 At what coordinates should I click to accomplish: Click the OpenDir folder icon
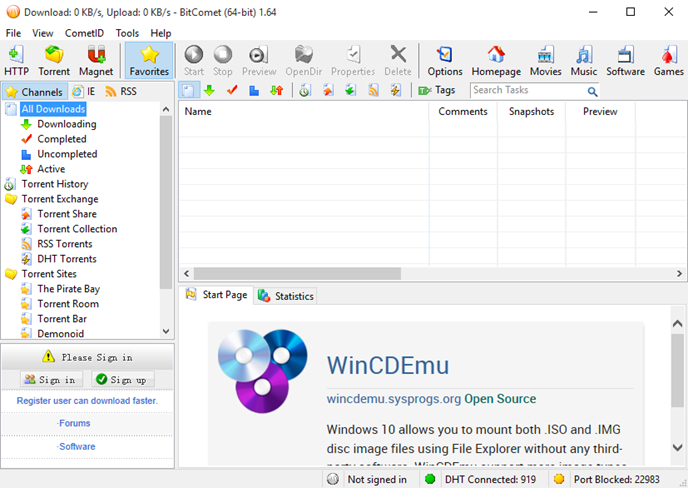304,61
